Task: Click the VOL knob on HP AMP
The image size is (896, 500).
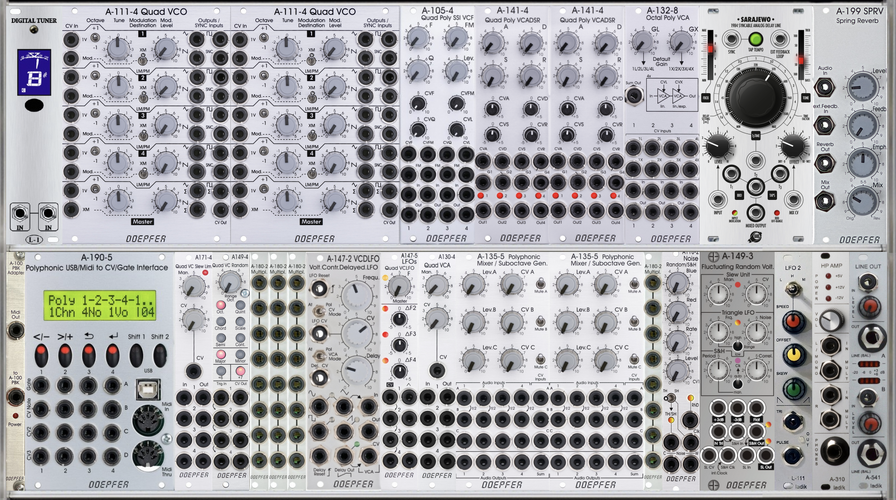Action: [831, 322]
